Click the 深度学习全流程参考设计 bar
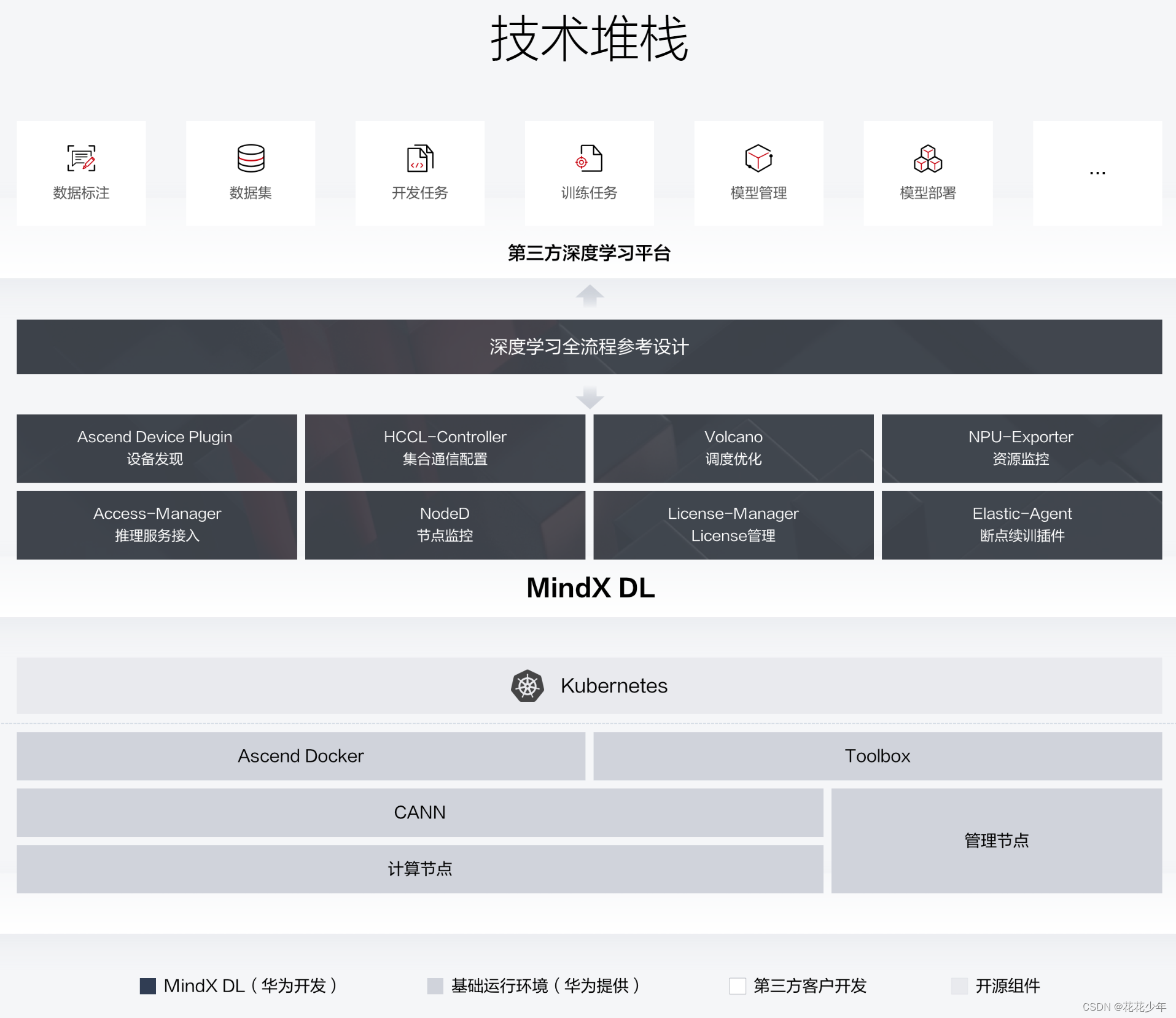This screenshot has width=1176, height=1018. (x=590, y=347)
